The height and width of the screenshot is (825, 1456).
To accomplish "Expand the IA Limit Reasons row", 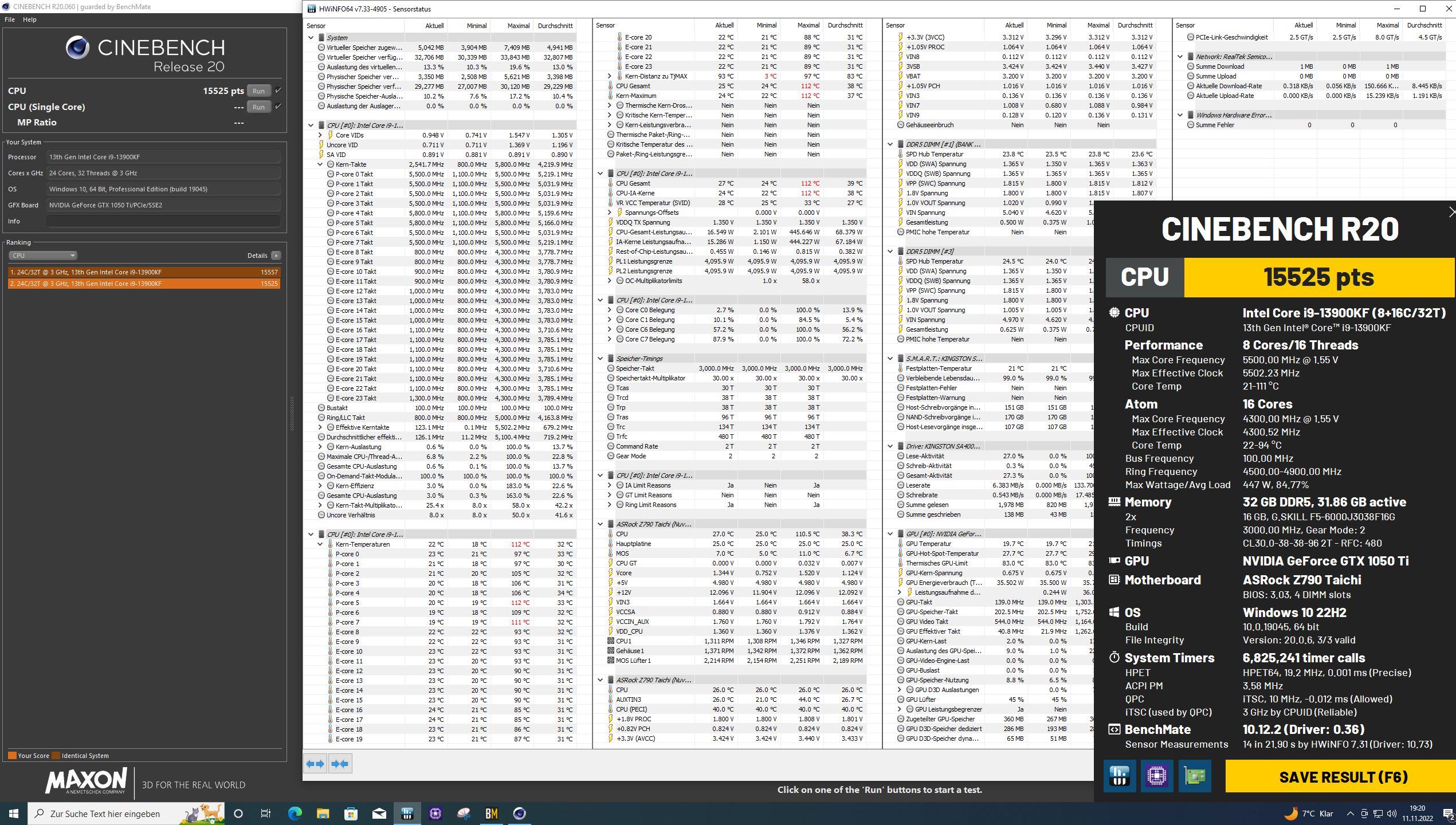I will [610, 485].
